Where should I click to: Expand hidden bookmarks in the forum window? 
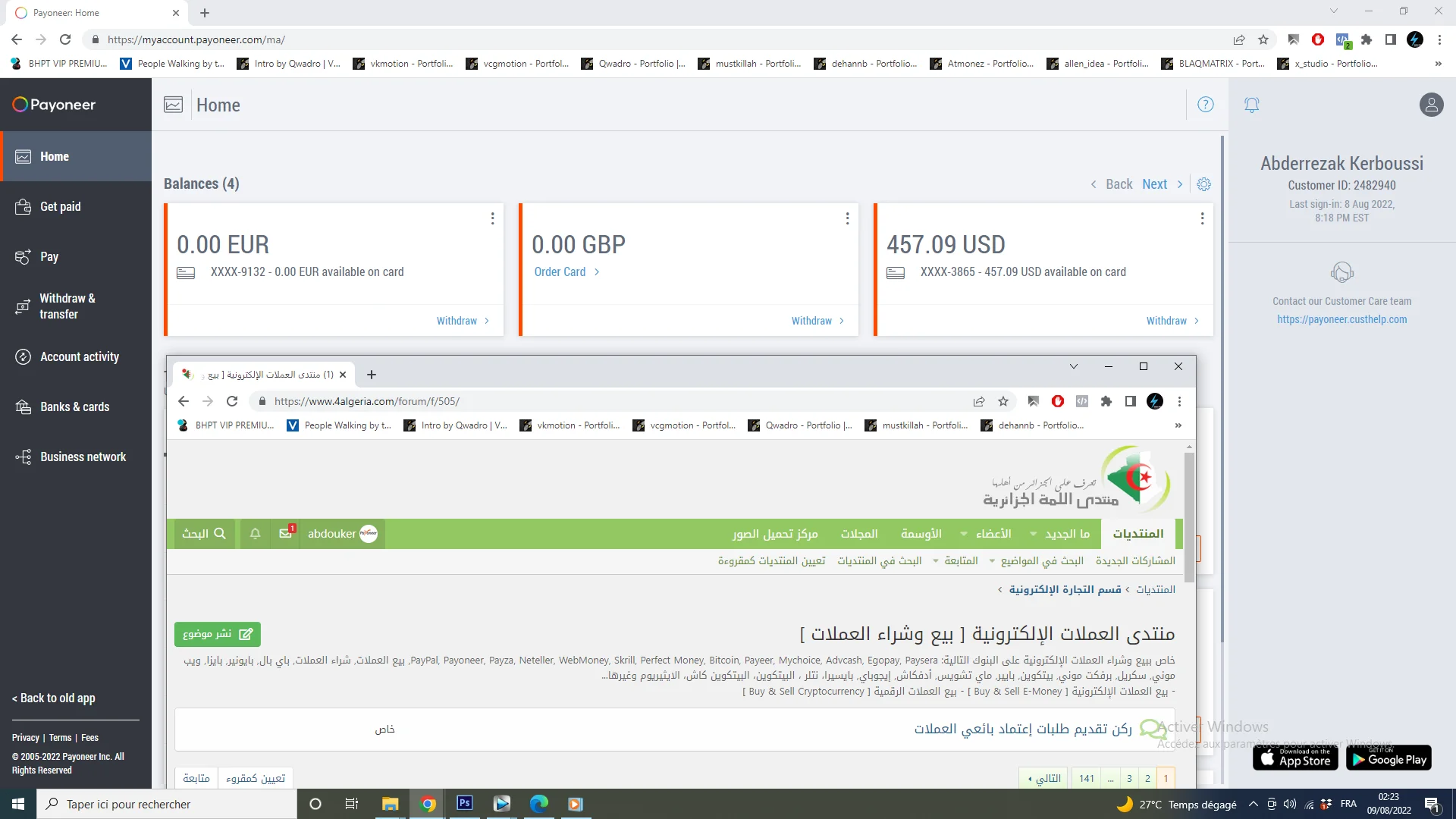(1178, 425)
